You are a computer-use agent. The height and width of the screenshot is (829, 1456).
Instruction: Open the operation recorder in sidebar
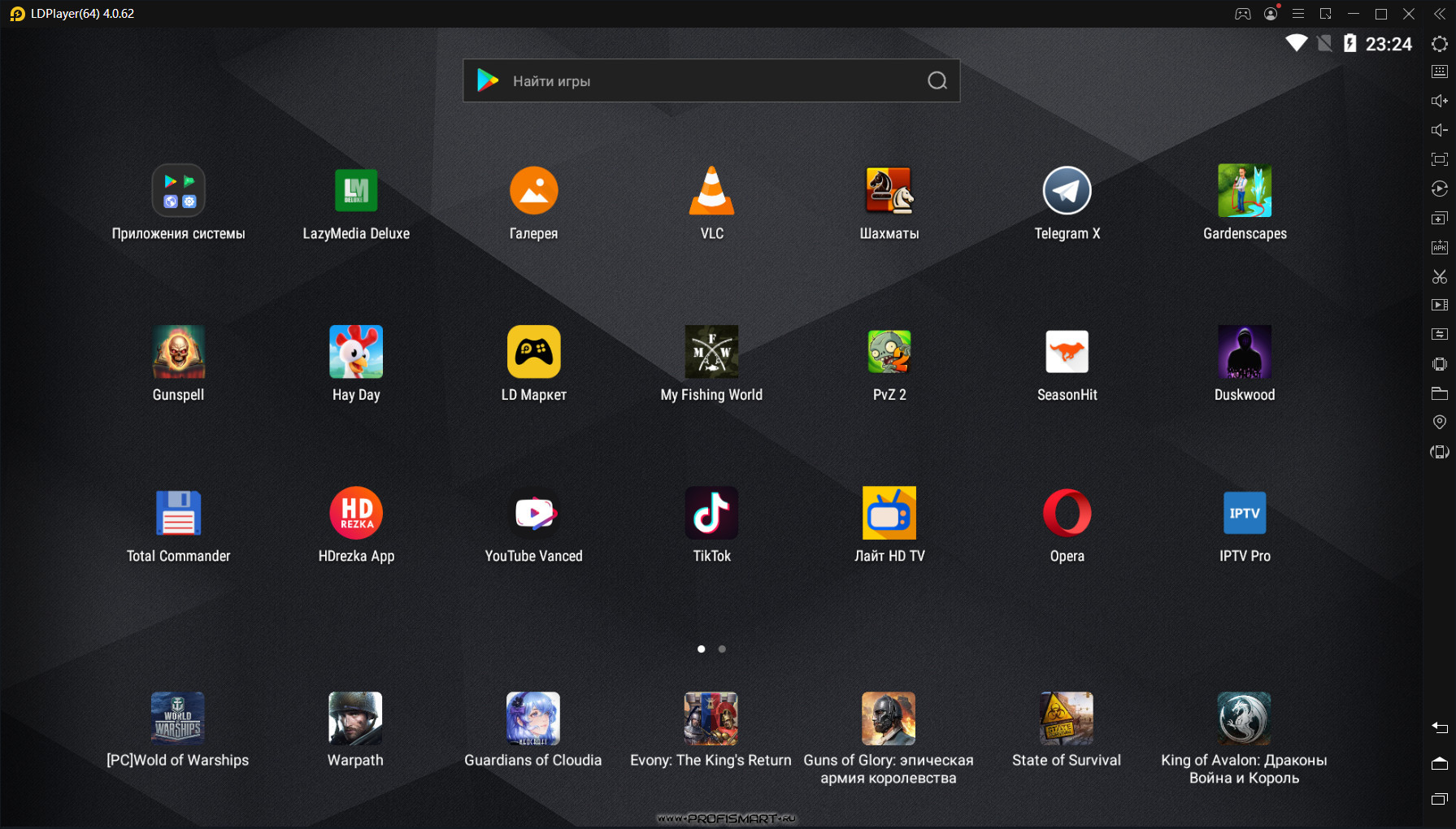(x=1439, y=189)
